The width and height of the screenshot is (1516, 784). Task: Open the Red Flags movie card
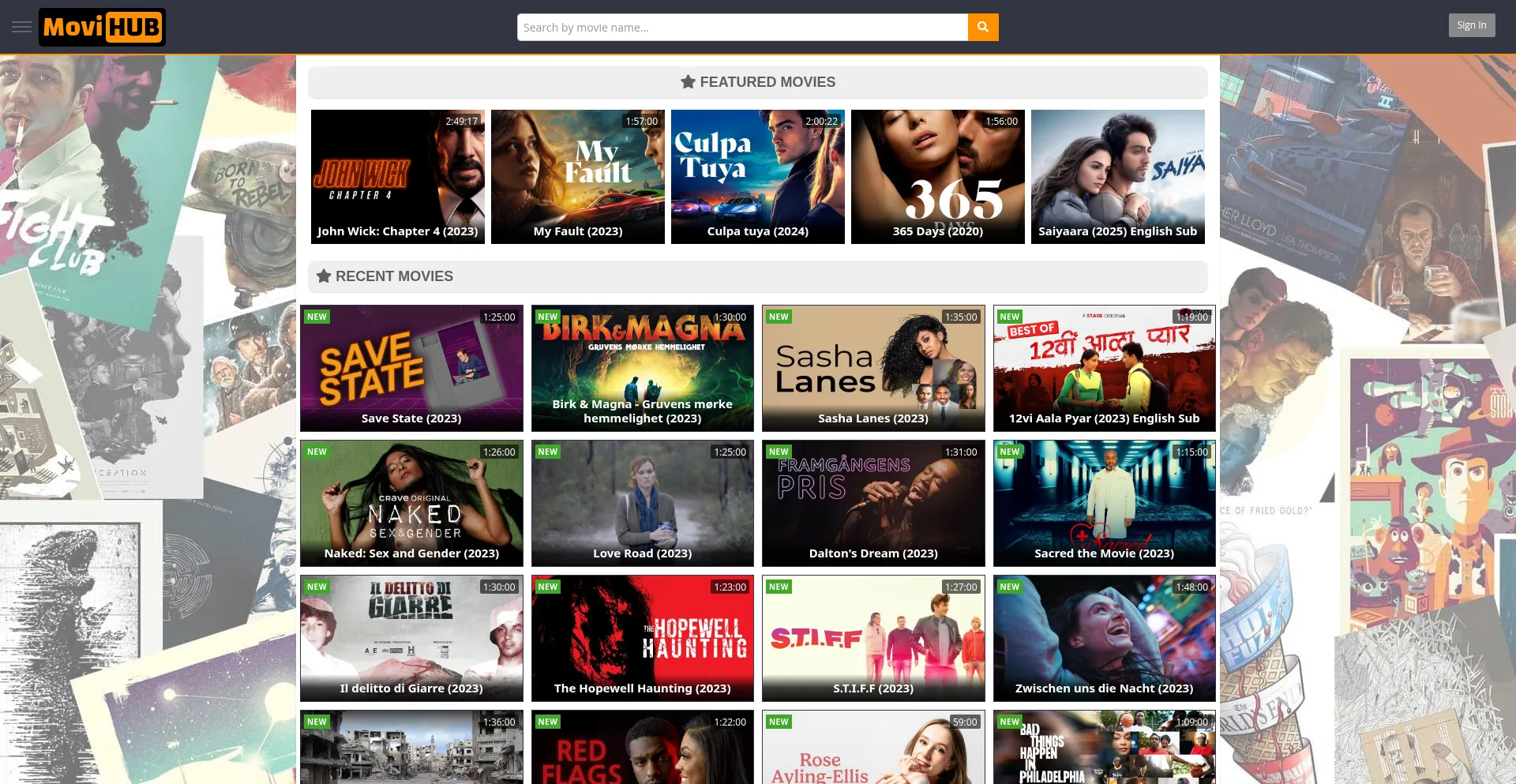point(643,747)
